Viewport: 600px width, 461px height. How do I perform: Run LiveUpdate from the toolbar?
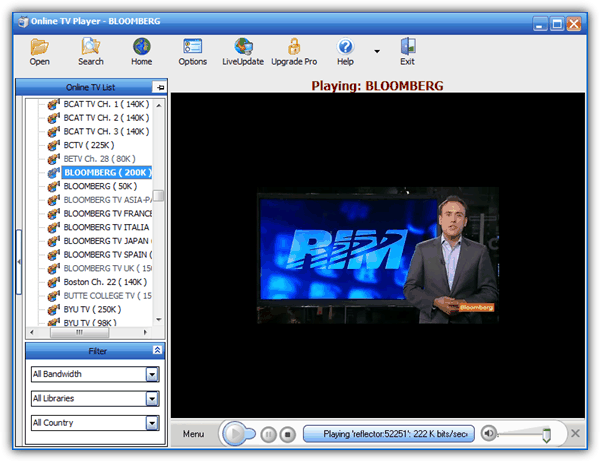click(x=243, y=52)
